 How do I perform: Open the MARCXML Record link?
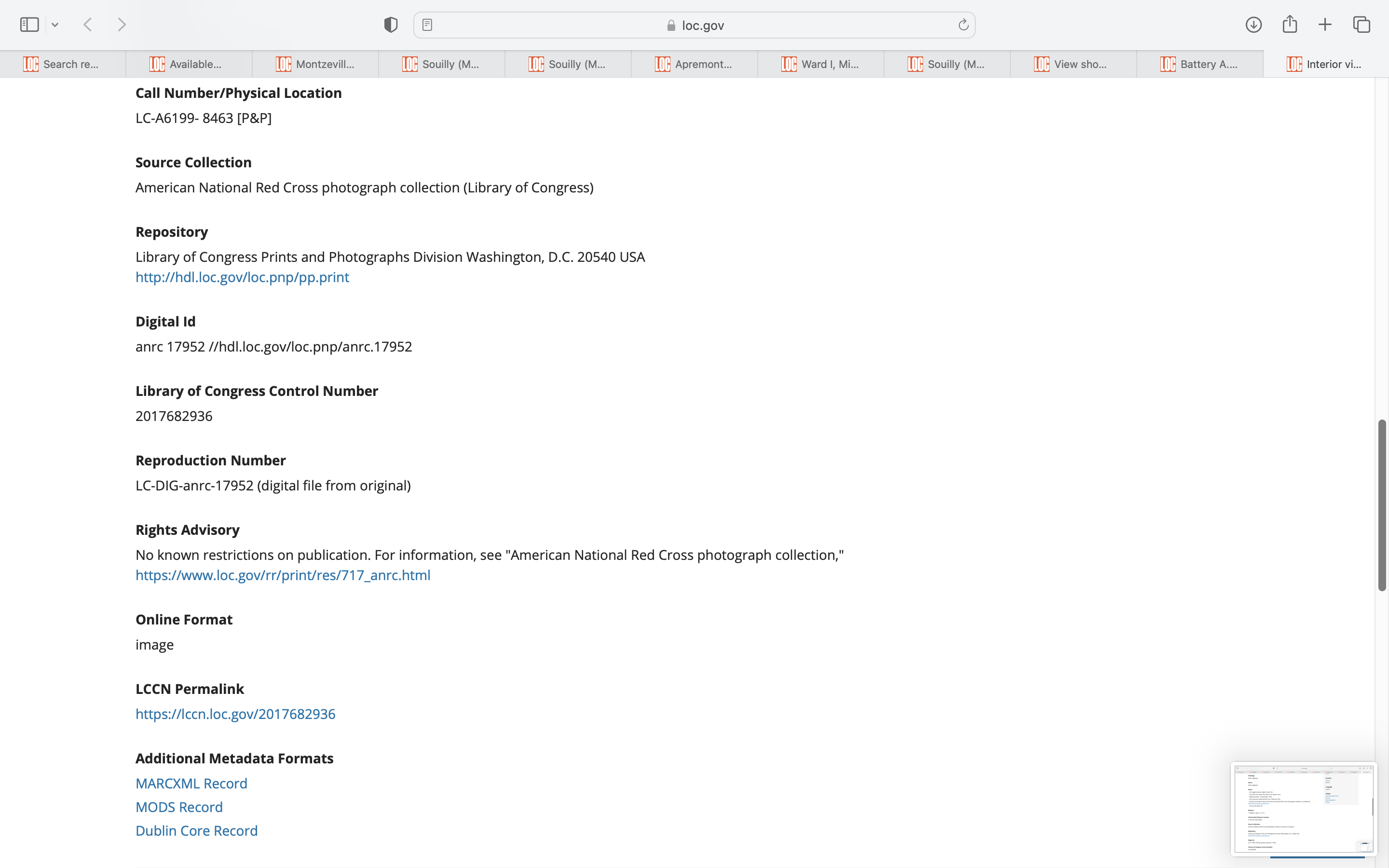click(x=191, y=784)
